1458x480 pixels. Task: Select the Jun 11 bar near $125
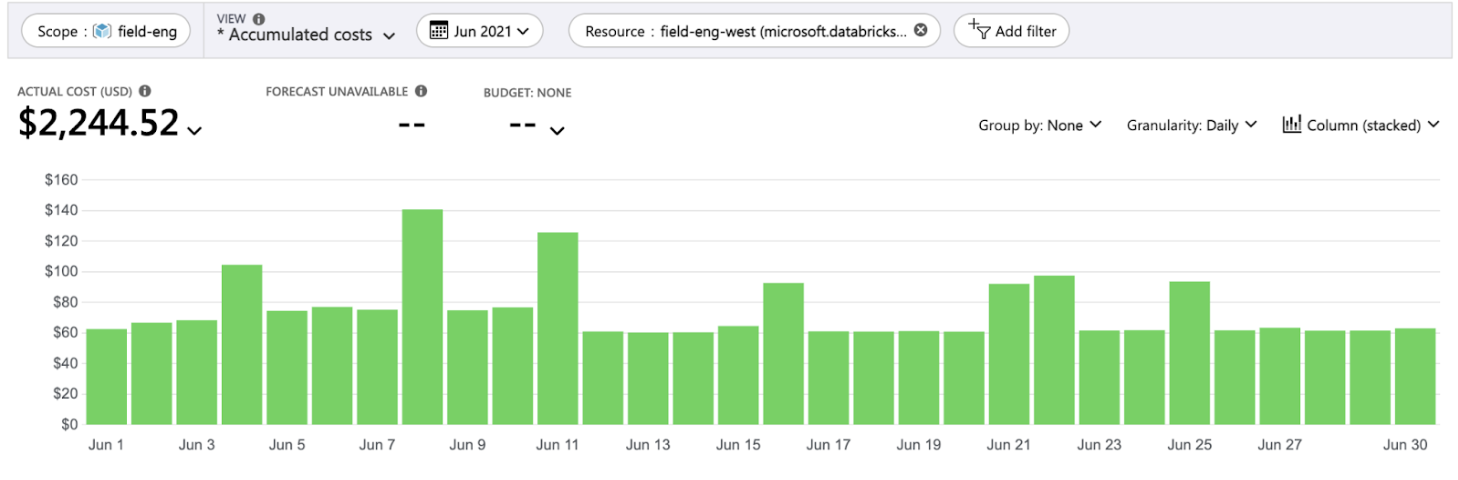[x=558, y=328]
